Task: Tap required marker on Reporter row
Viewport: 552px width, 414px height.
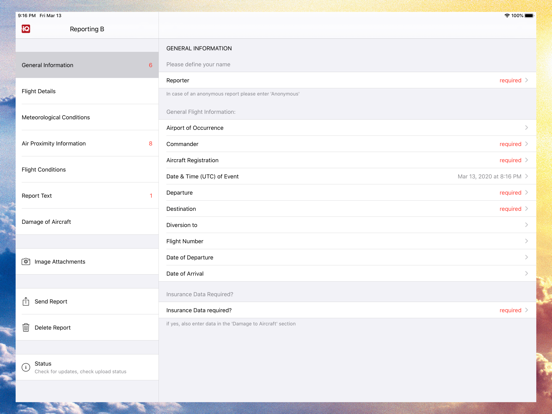Action: tap(510, 80)
